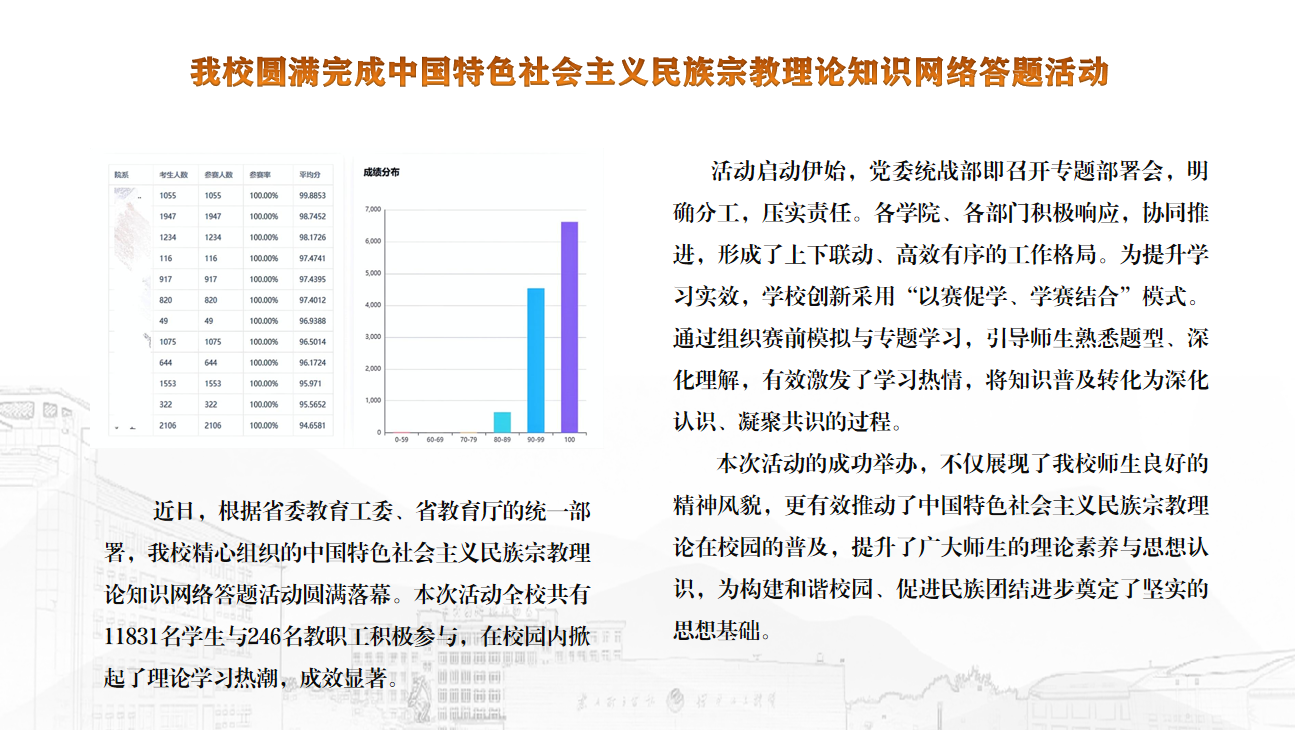
Task: Select the blue 90-99 score bar
Action: point(536,360)
